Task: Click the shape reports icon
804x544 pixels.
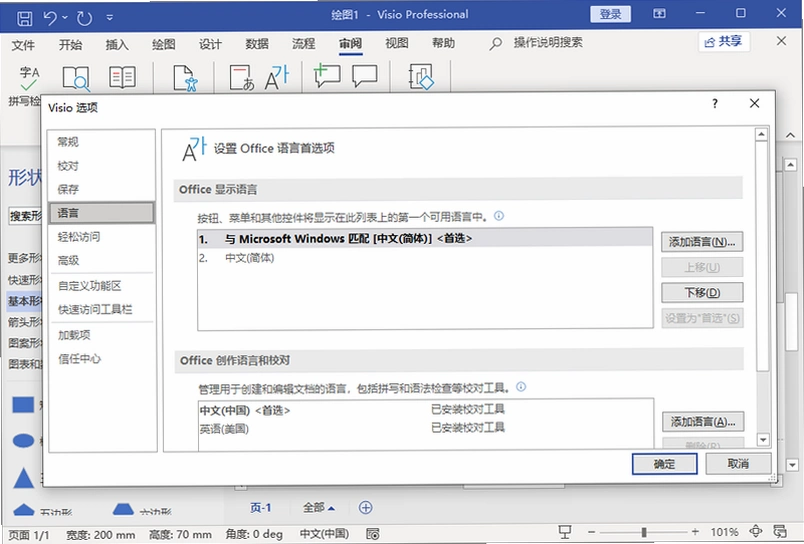Action: [x=421, y=77]
